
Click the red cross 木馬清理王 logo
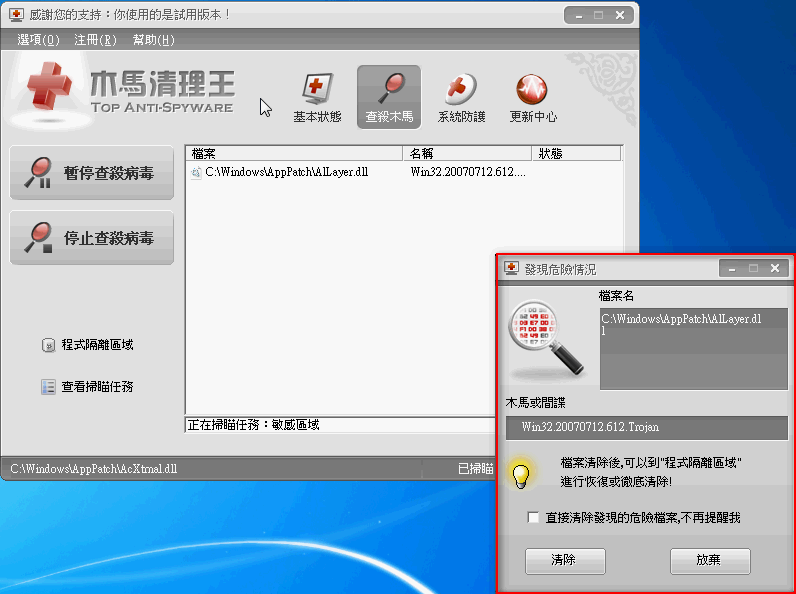(49, 86)
